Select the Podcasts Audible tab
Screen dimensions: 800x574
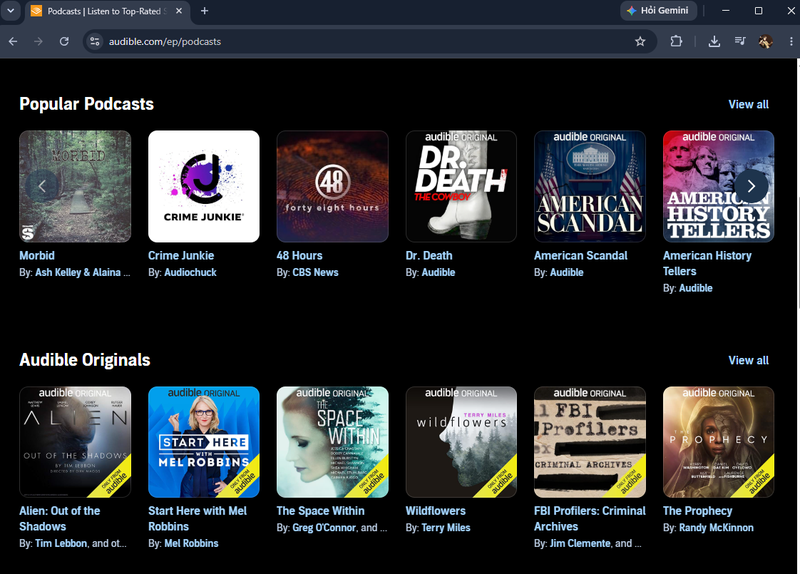click(x=105, y=11)
